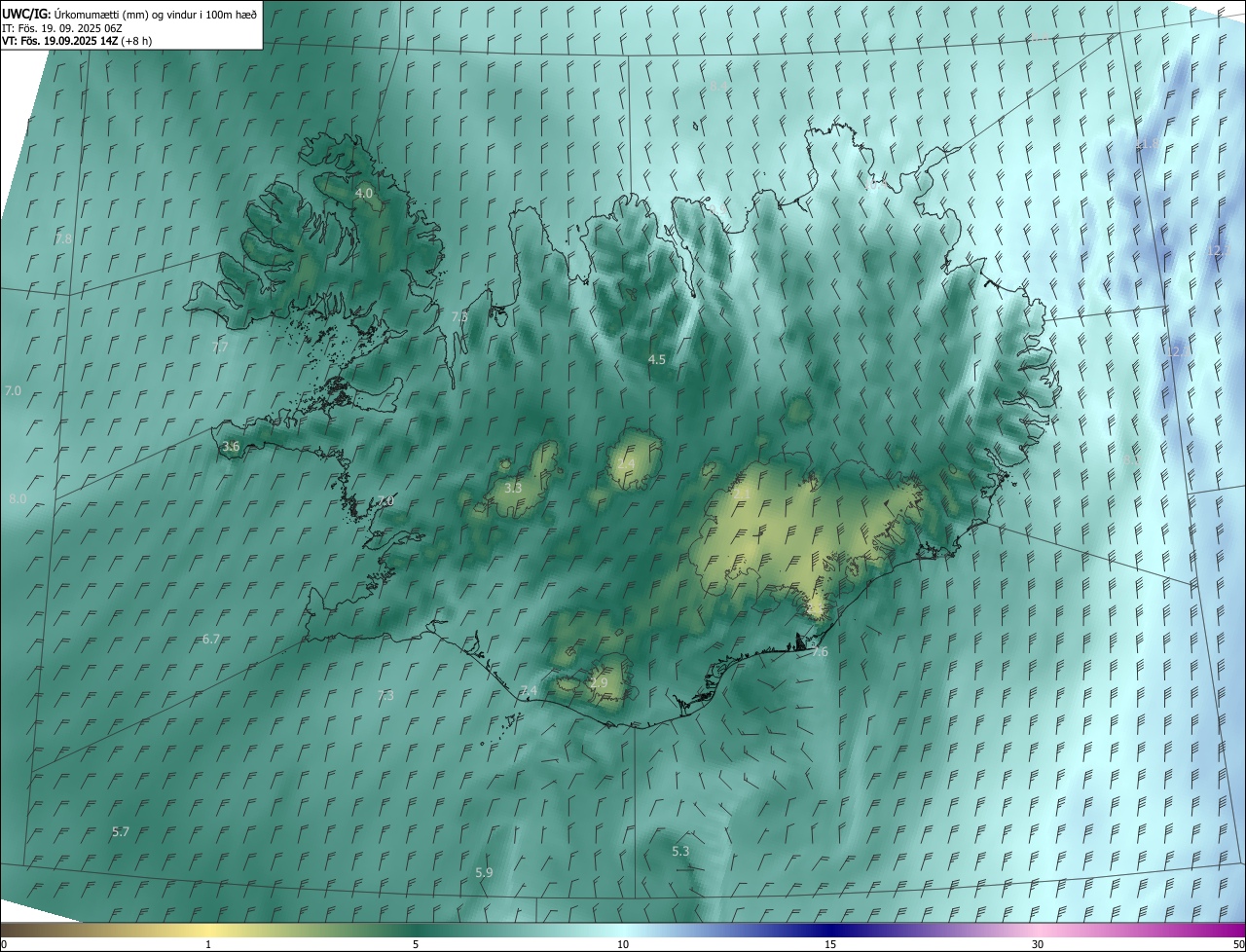Click the 11.8 value in the blue area

[1149, 144]
